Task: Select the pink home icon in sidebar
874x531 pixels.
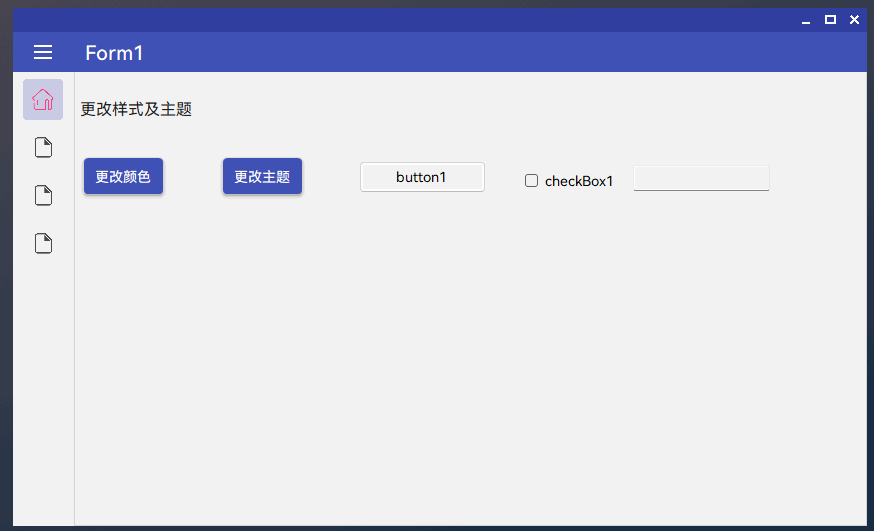Action: pyautogui.click(x=43, y=100)
